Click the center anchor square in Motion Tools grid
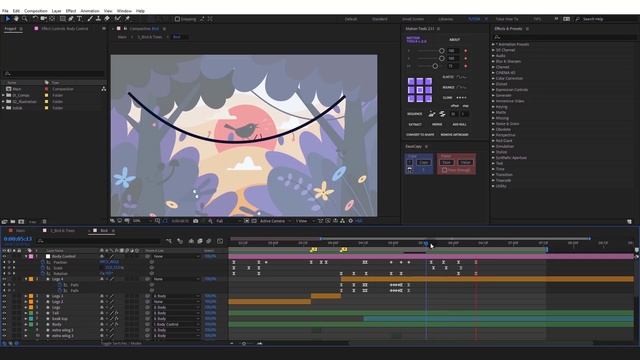This screenshot has height=360, width=640. click(x=420, y=90)
